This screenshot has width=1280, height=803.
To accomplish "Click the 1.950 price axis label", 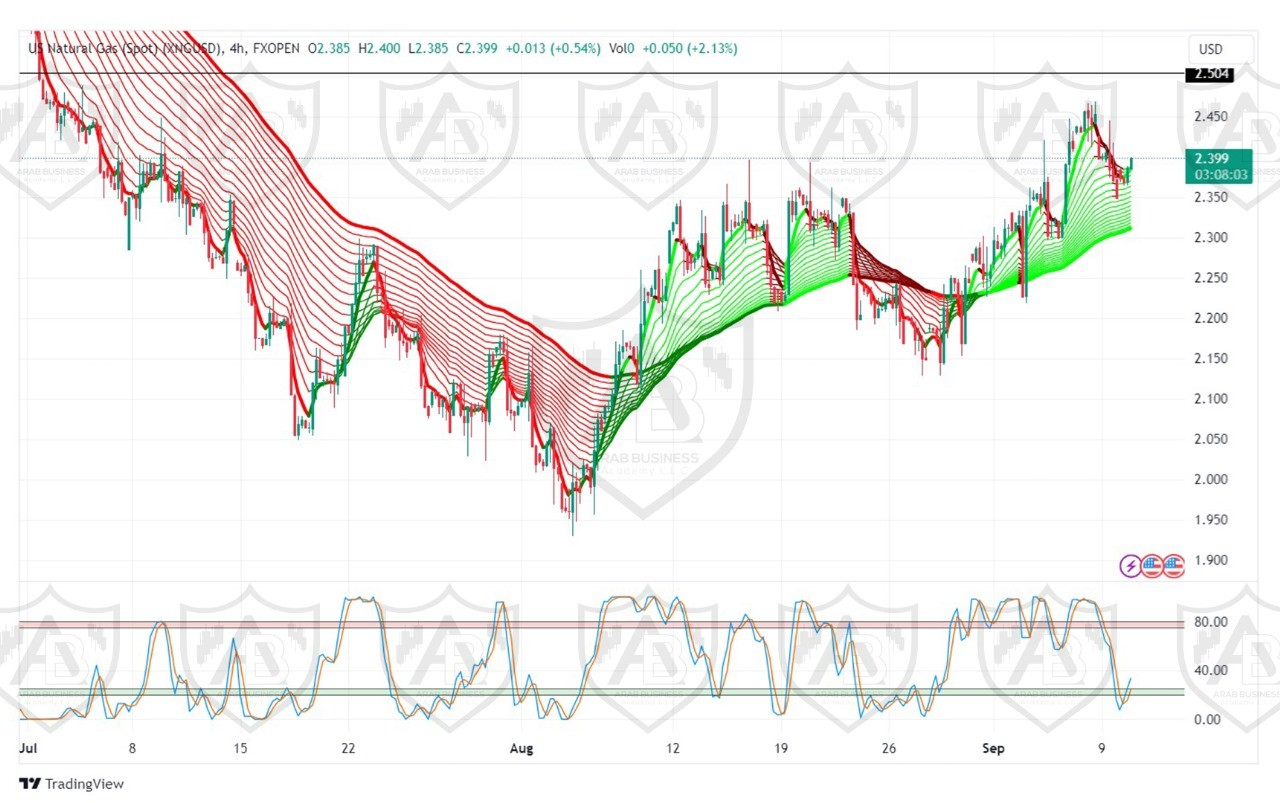I will coord(1212,520).
